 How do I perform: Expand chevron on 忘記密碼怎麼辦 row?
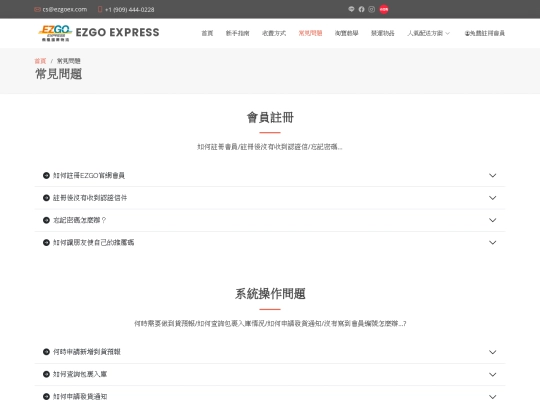click(492, 220)
